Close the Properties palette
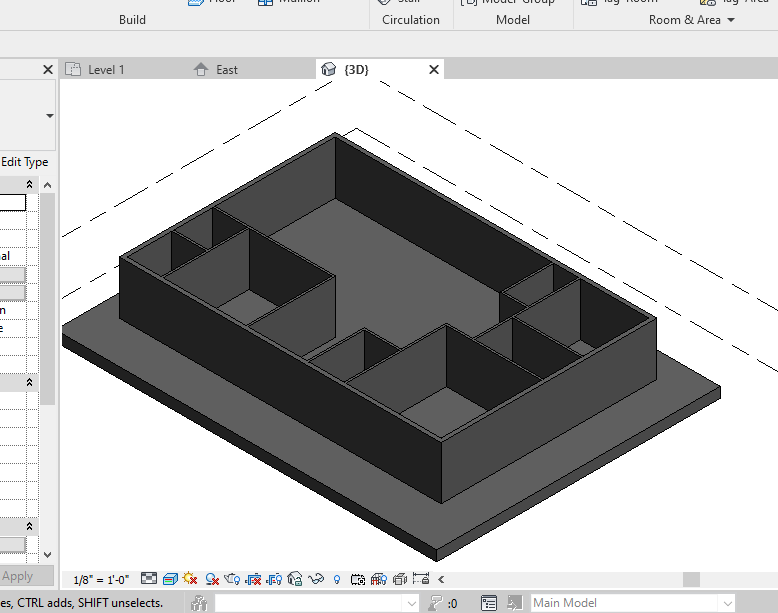The image size is (778, 613). click(48, 69)
